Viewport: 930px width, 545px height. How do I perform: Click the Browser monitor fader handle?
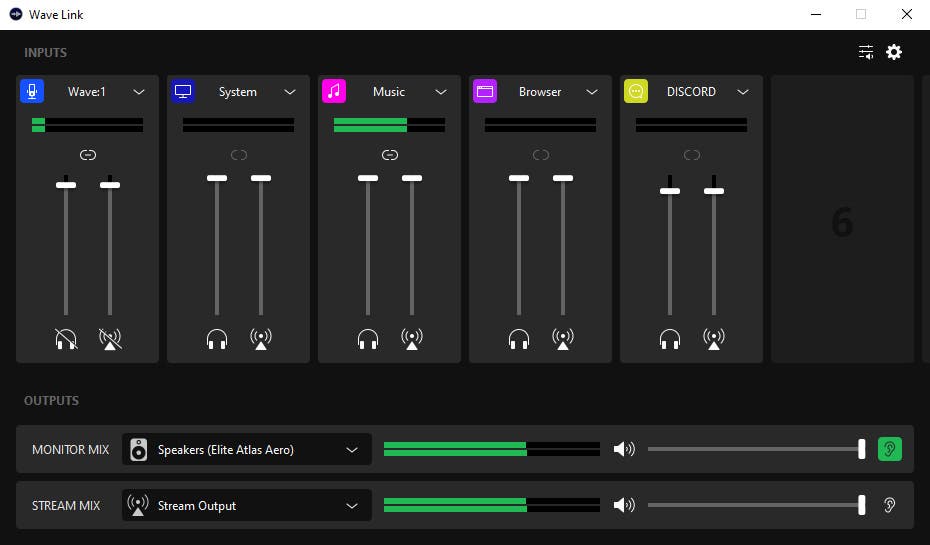click(x=519, y=178)
